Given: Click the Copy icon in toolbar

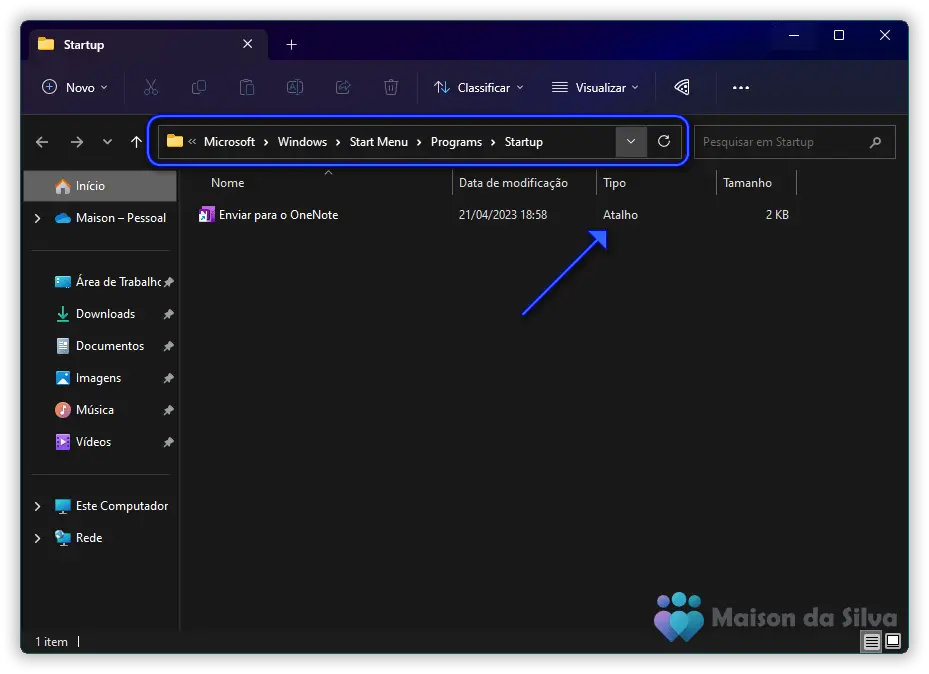Looking at the screenshot, I should [x=199, y=88].
